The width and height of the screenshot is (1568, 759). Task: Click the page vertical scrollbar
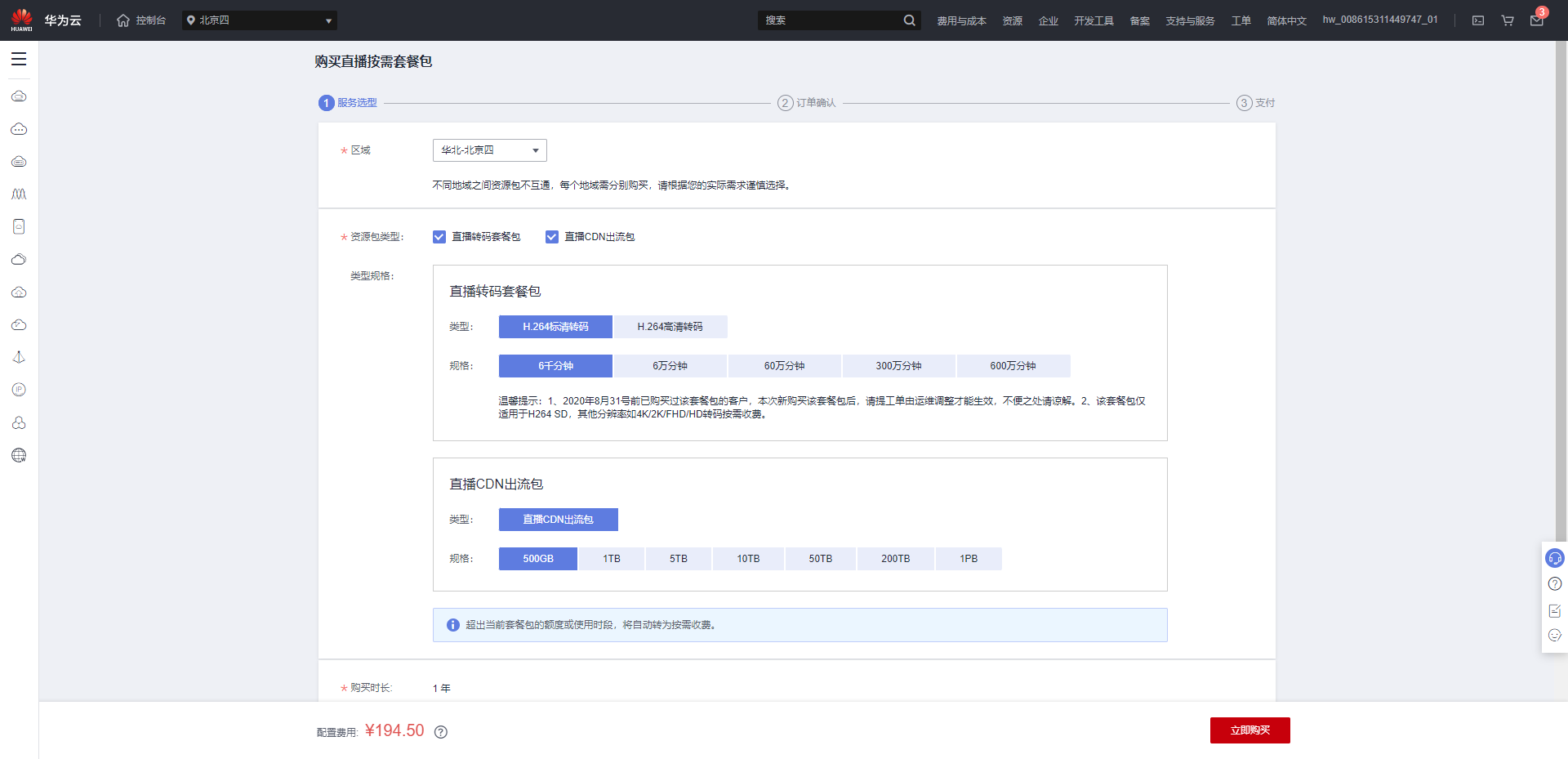[x=1561, y=290]
